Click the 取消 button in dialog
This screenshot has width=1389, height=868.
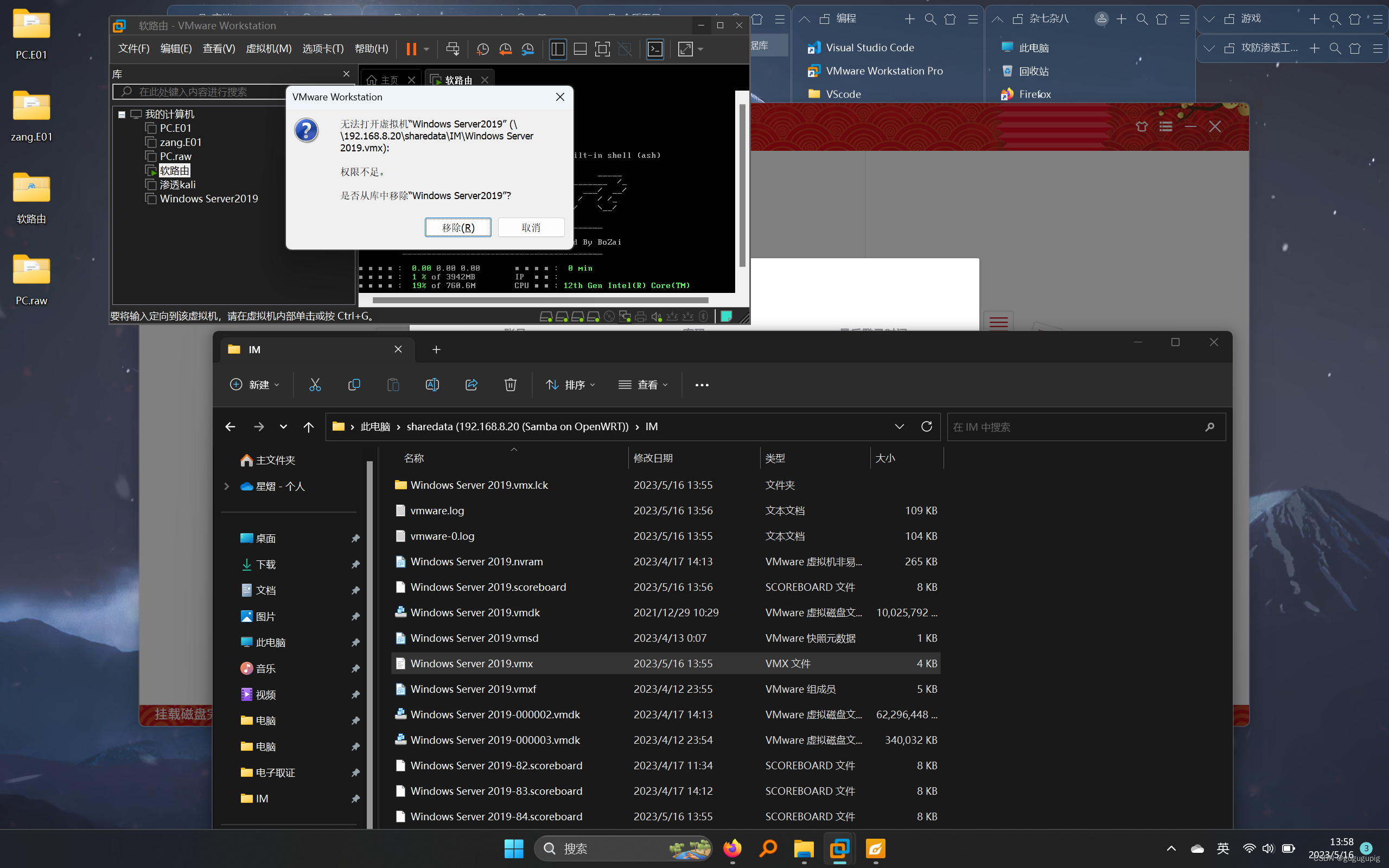530,227
